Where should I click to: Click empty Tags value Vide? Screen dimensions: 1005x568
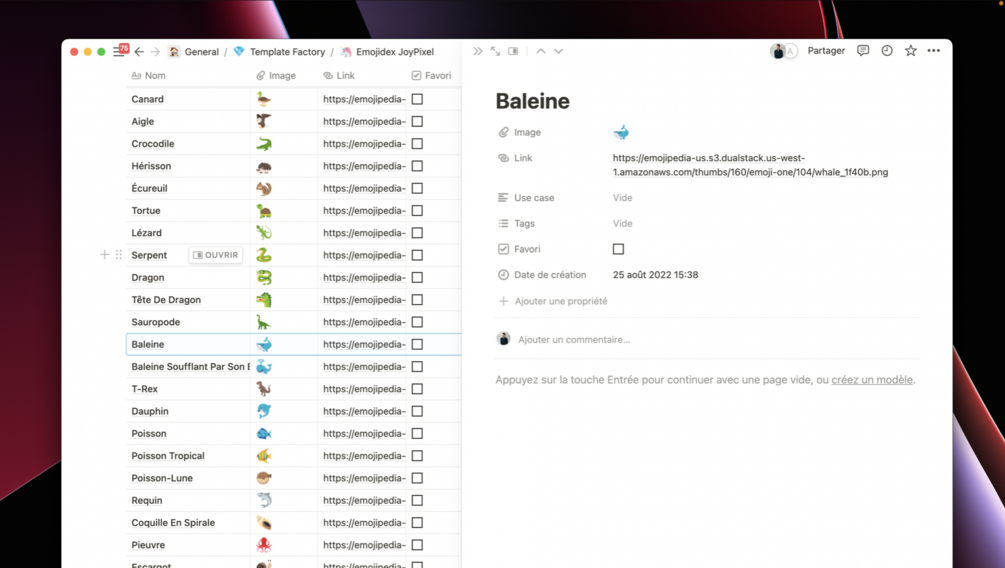(622, 224)
